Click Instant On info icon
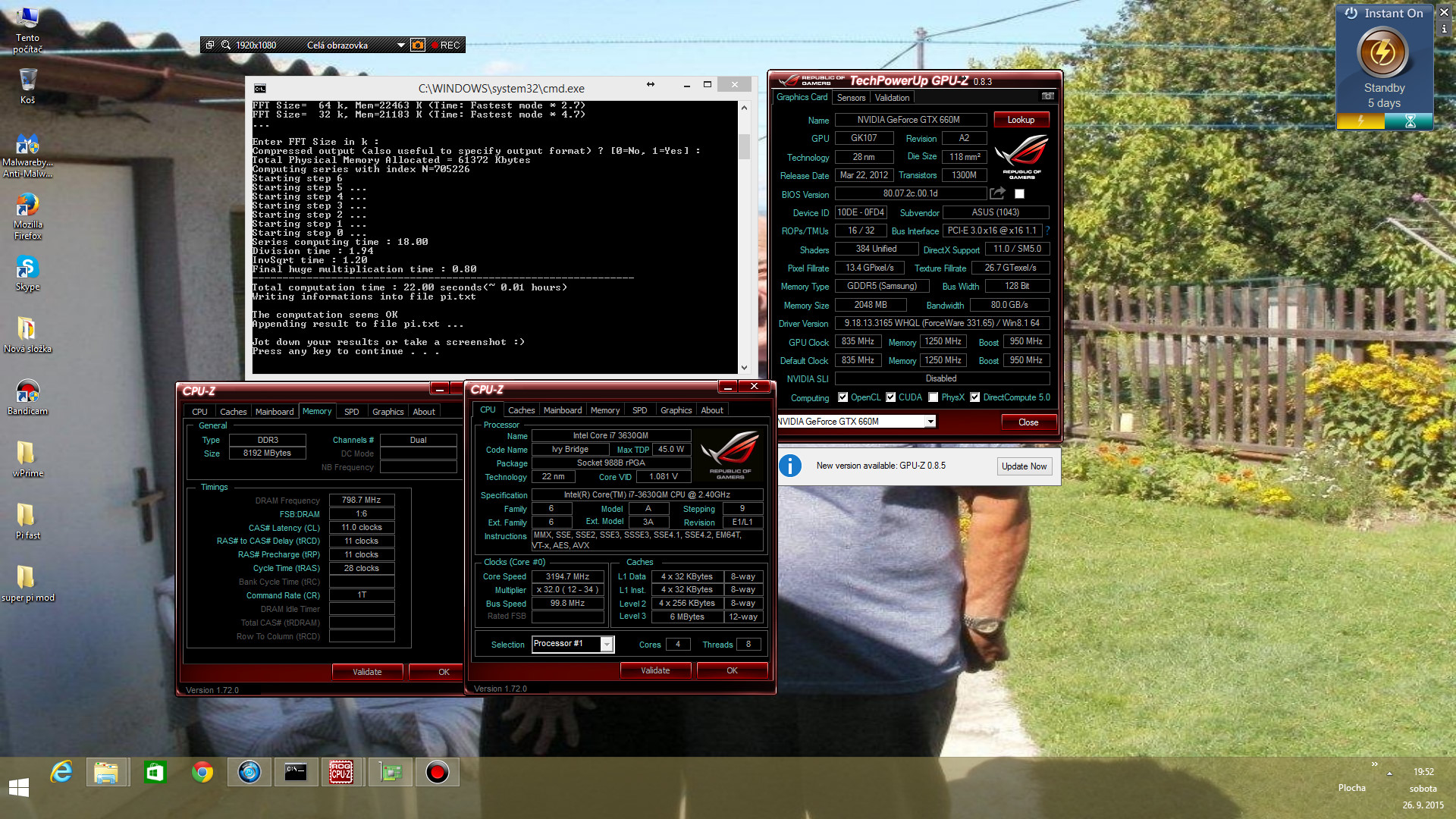This screenshot has height=819, width=1456. [1445, 29]
